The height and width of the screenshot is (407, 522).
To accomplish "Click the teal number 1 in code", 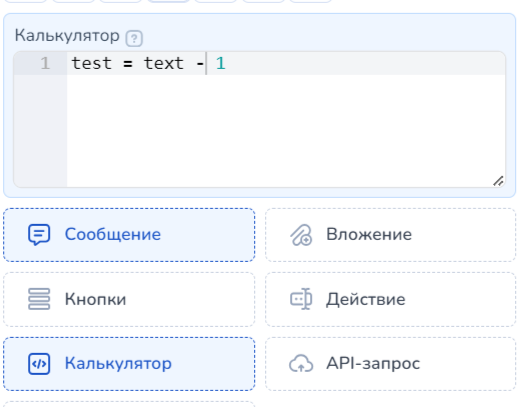I will click(x=220, y=63).
